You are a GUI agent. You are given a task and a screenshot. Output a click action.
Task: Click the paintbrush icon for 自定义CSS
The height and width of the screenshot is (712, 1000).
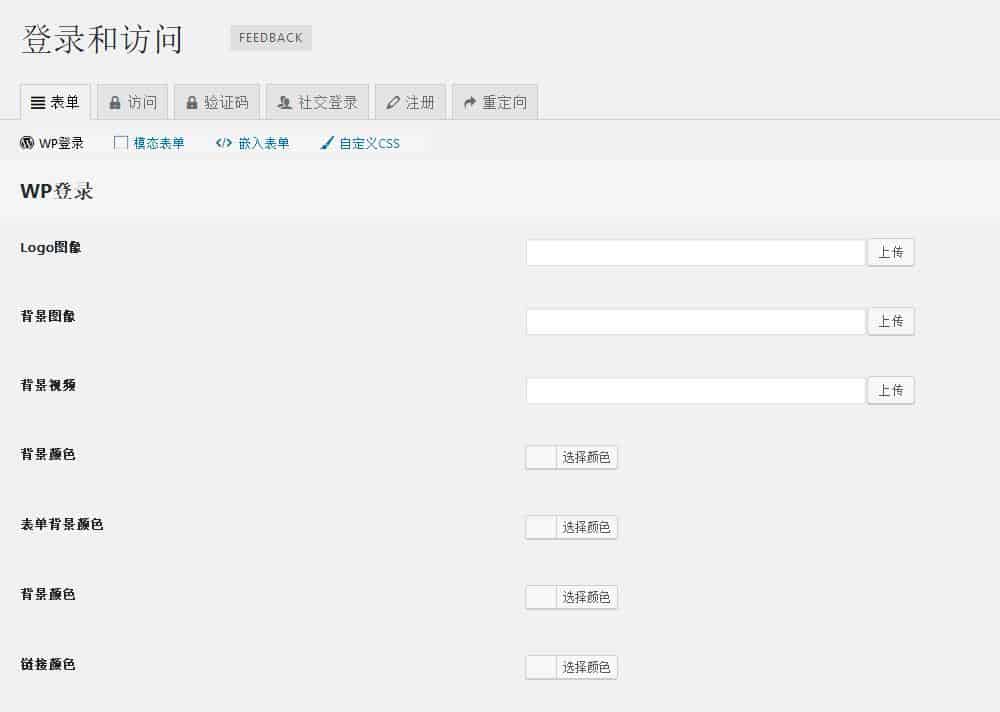tap(326, 143)
